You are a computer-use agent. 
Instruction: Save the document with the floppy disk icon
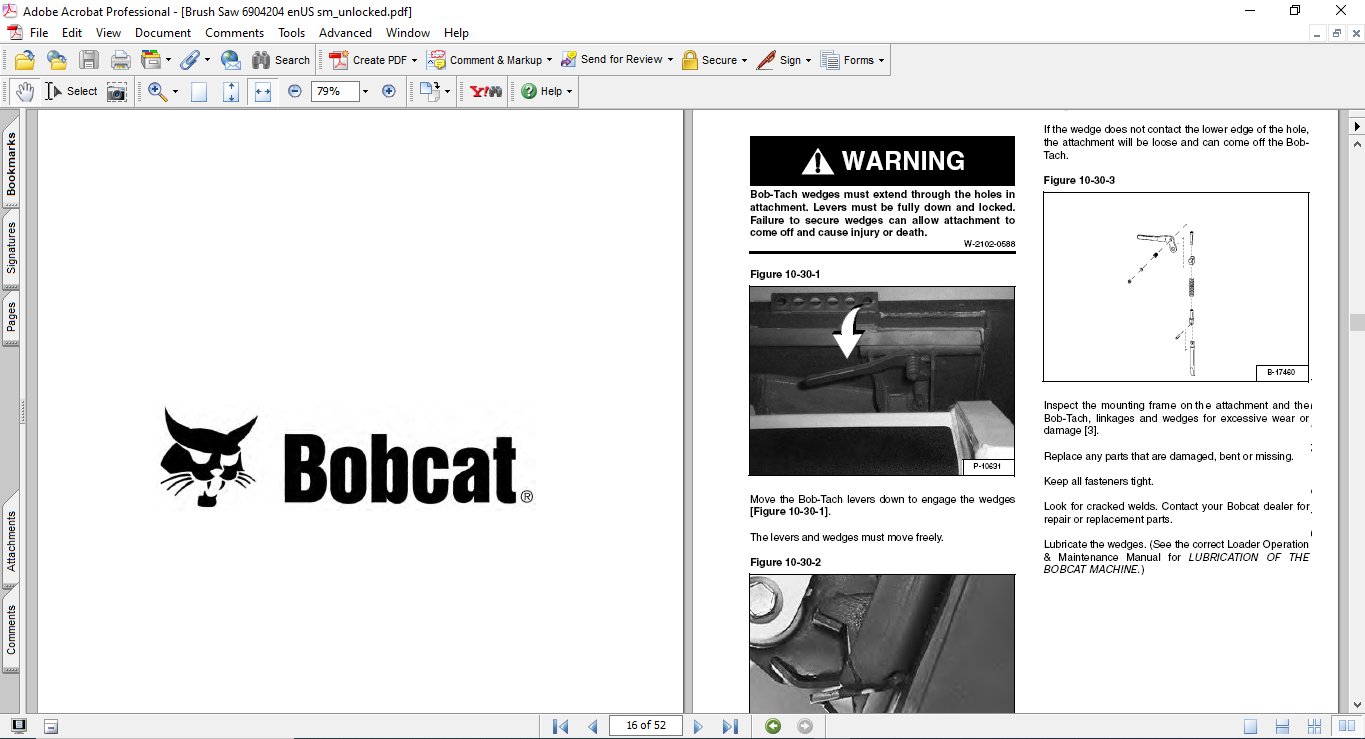88,60
